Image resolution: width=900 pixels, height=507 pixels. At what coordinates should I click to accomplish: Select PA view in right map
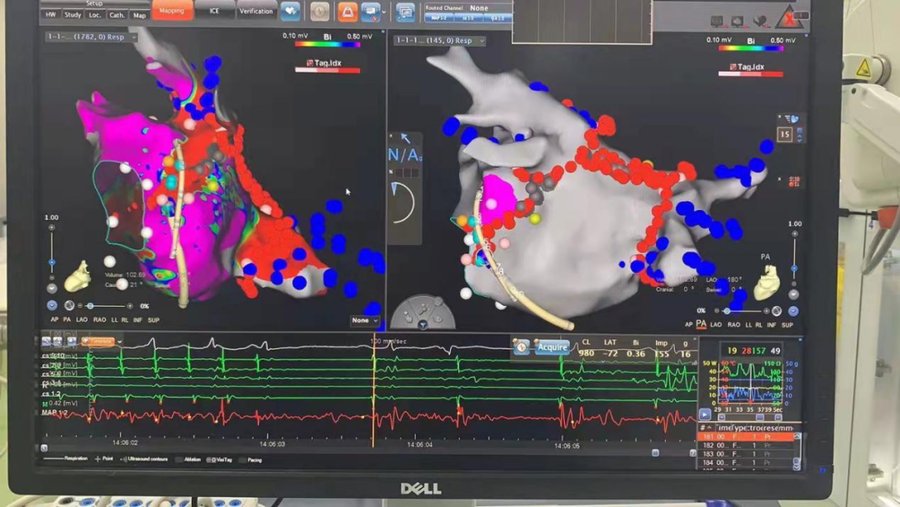701,324
